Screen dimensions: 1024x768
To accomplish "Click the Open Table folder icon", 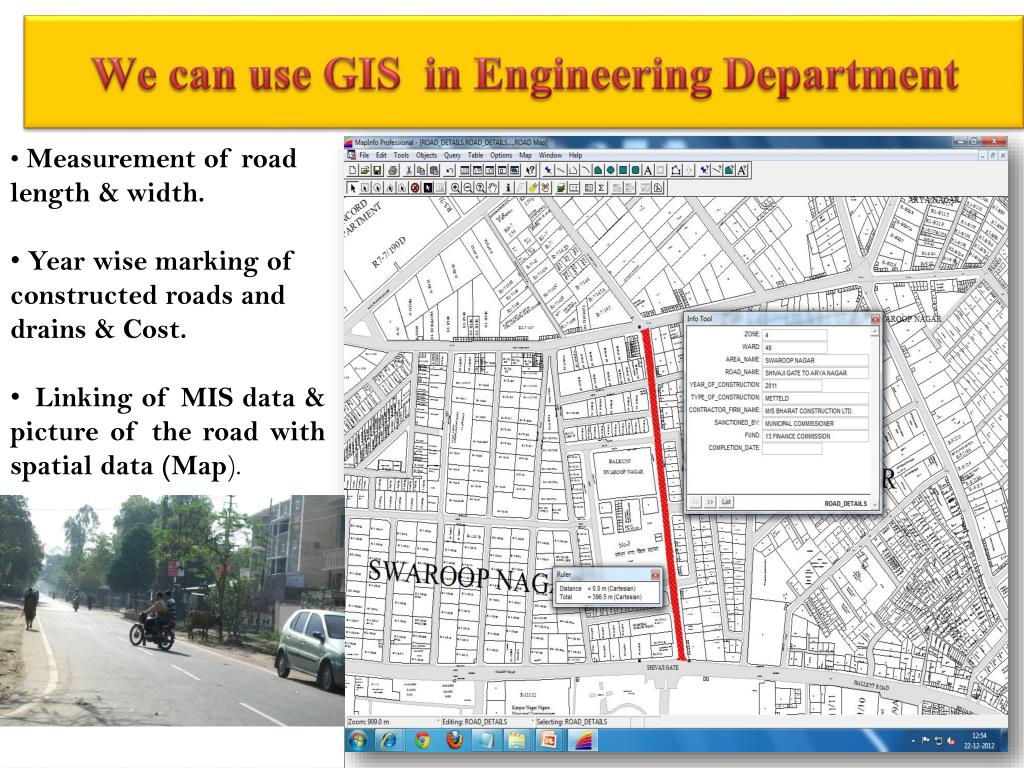I will coord(364,170).
